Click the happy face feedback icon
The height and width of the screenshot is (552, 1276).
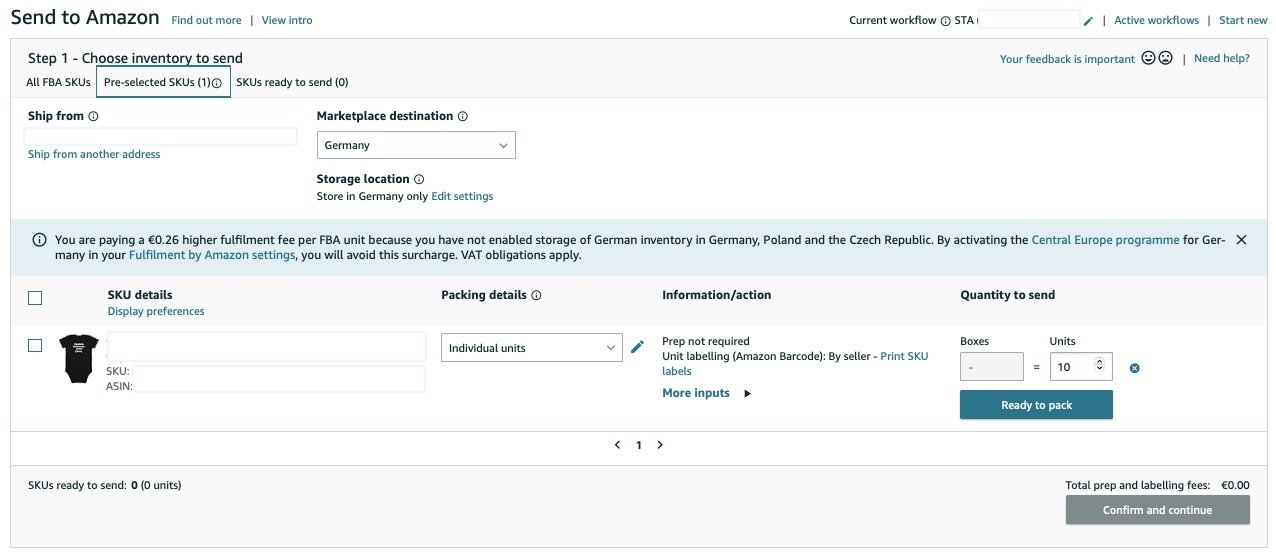pyautogui.click(x=1148, y=59)
